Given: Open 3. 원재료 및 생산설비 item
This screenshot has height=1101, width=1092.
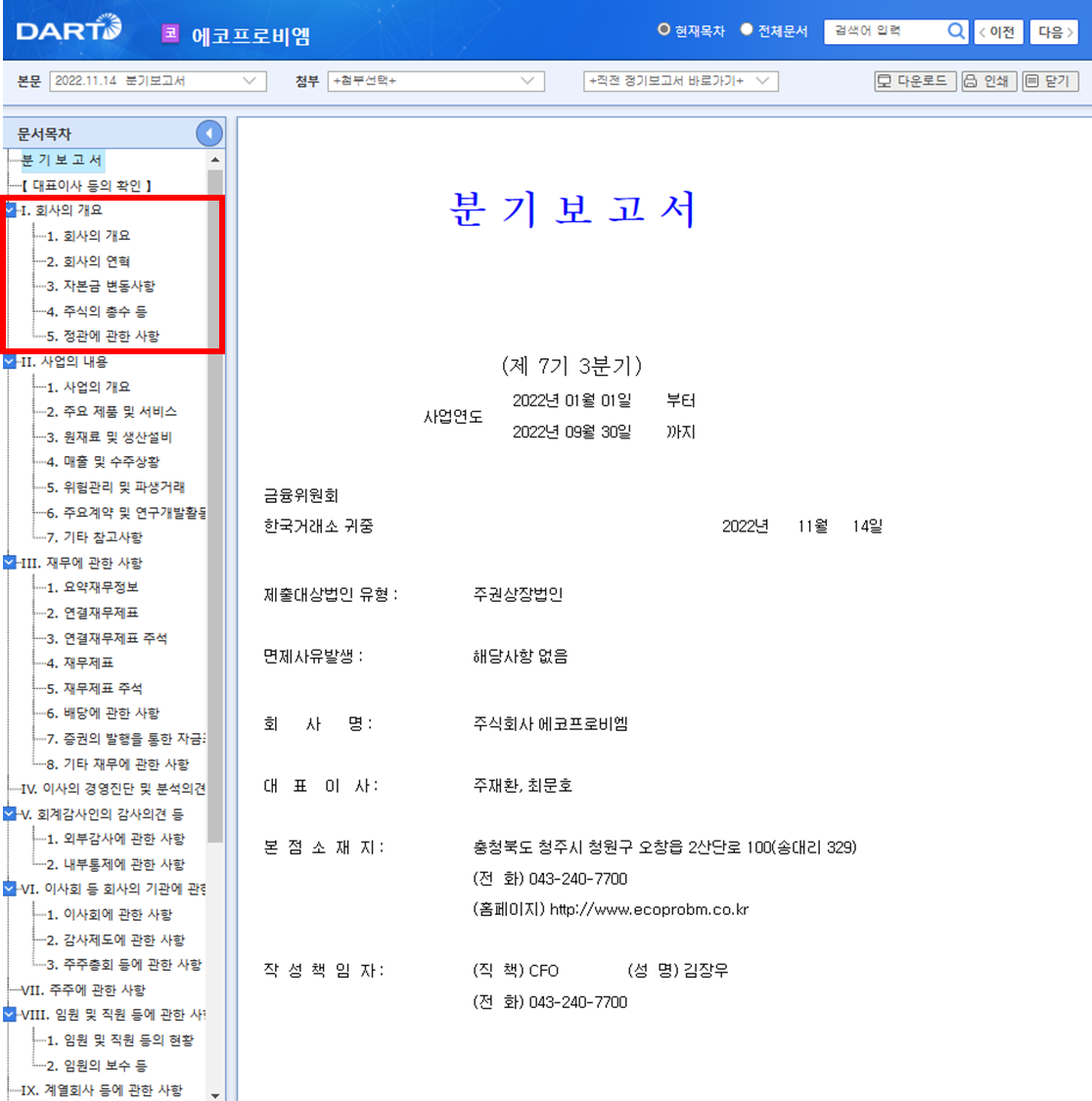Looking at the screenshot, I should click(109, 436).
